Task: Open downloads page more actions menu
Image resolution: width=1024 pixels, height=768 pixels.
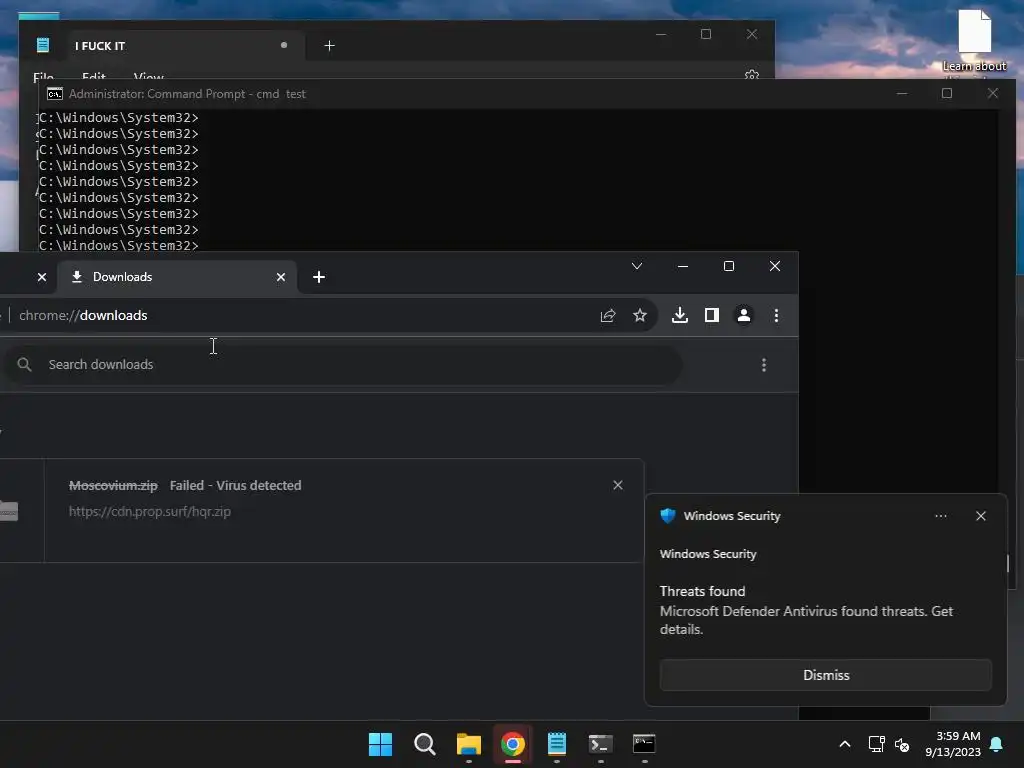Action: [764, 365]
